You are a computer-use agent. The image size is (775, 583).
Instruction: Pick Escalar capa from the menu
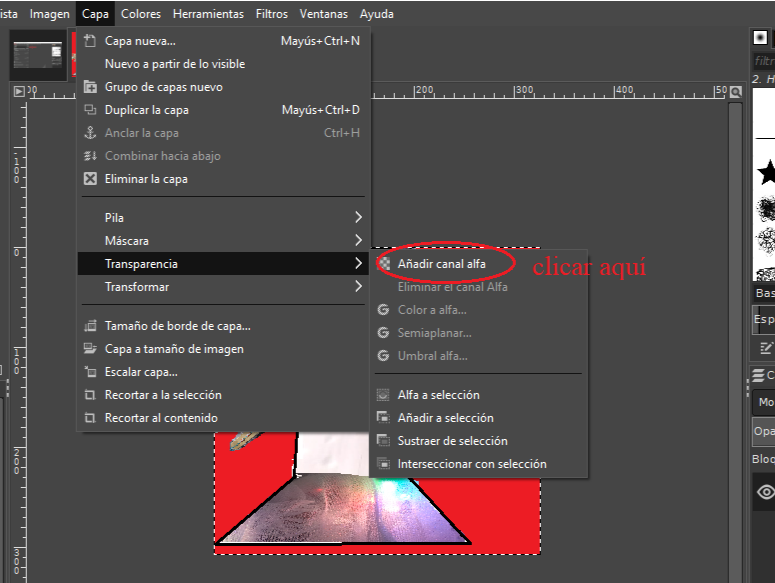point(140,372)
